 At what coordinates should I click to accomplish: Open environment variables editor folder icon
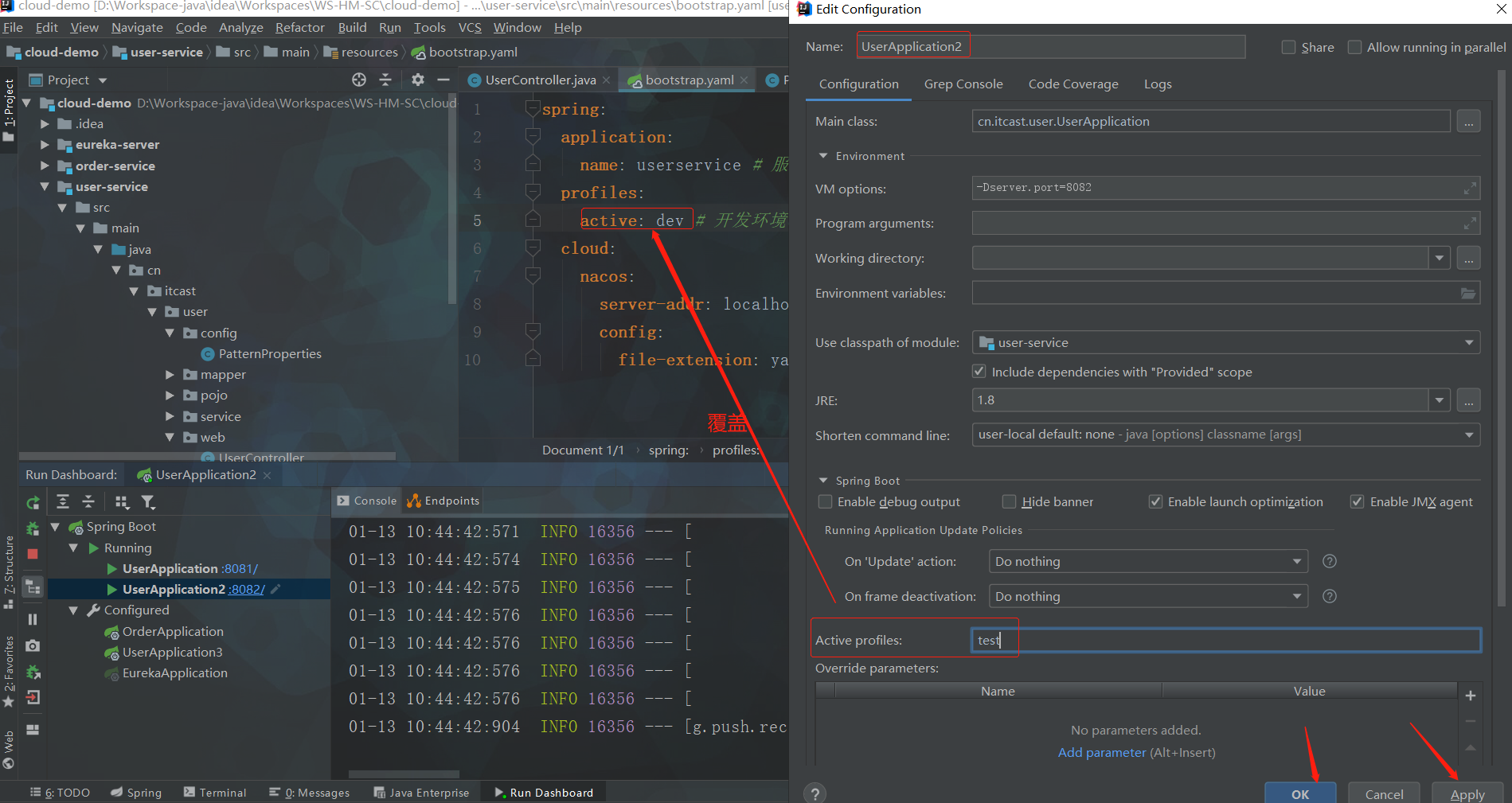[1468, 294]
